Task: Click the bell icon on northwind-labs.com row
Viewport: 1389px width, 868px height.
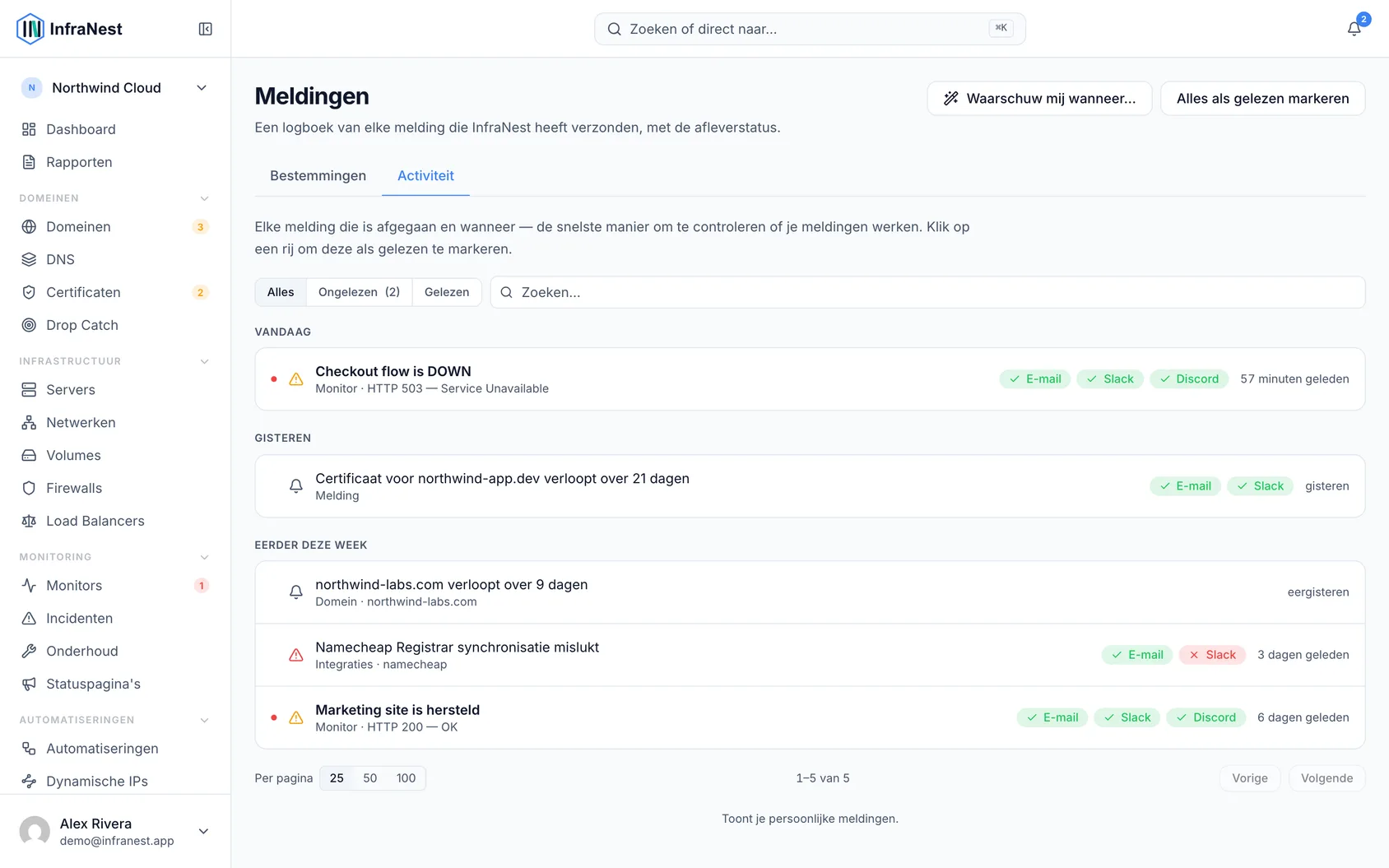Action: (x=296, y=592)
